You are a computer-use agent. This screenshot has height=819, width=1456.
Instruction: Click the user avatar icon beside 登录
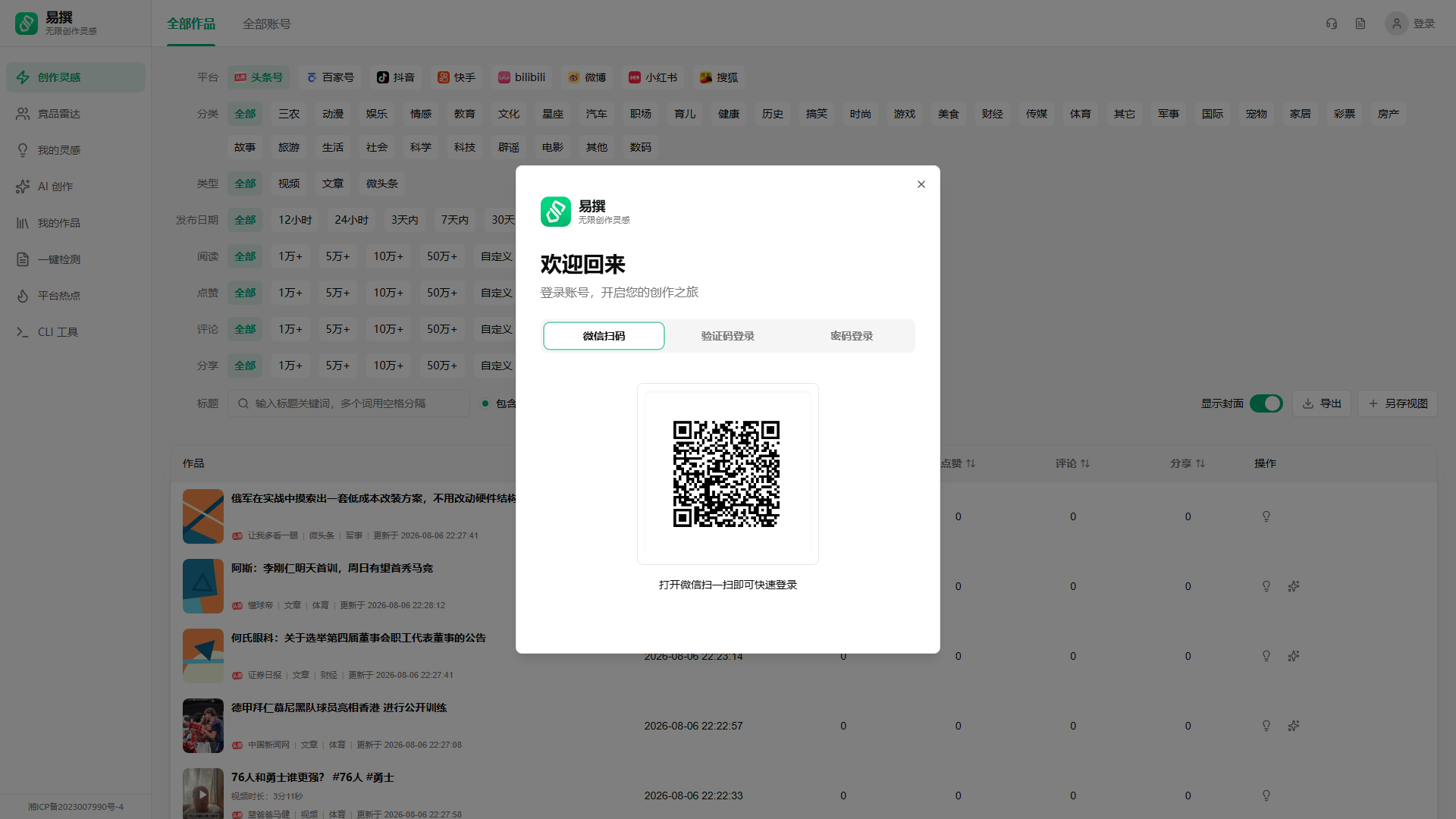click(x=1396, y=24)
